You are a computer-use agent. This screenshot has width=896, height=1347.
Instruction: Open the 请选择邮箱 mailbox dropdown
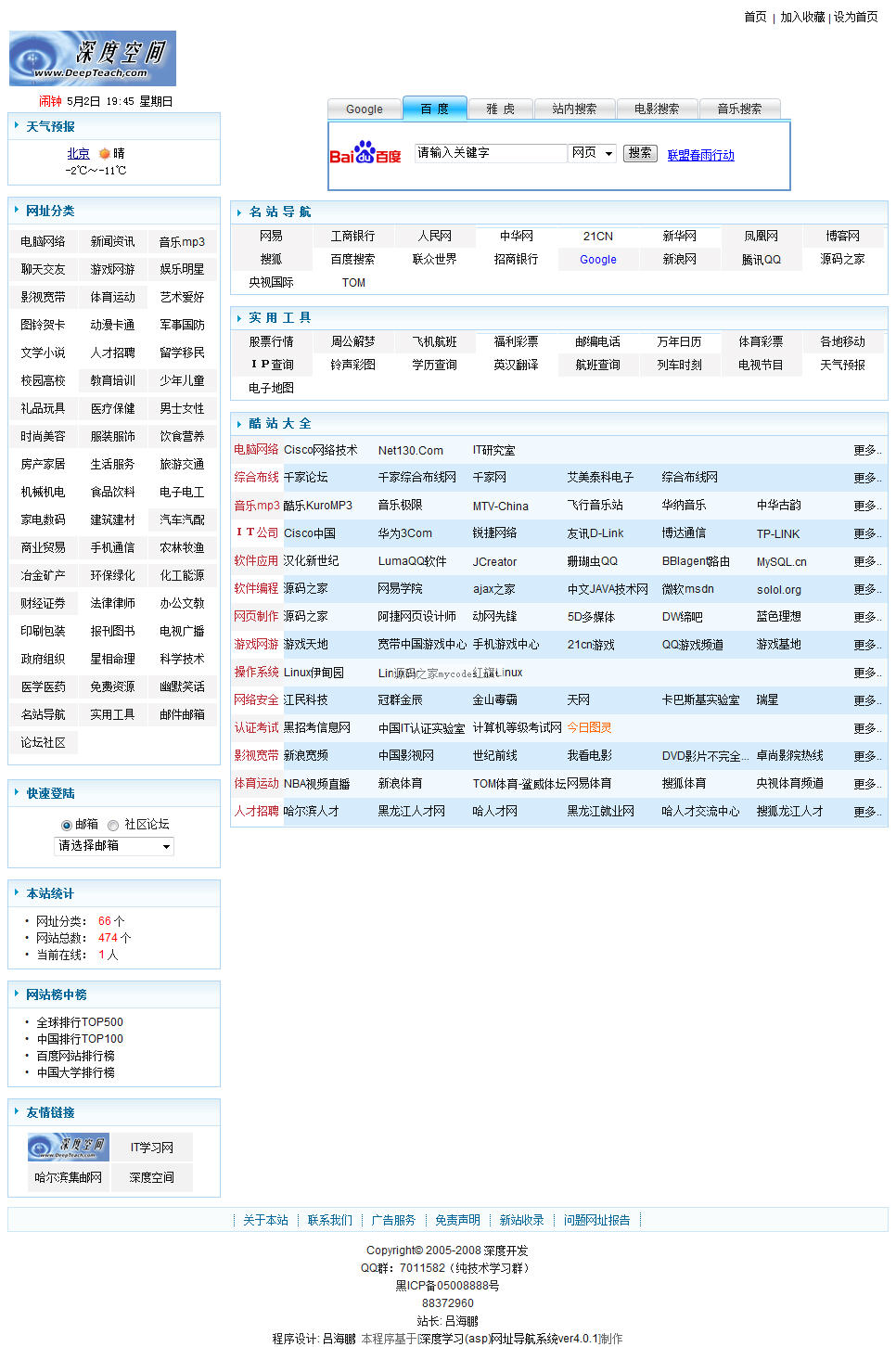[113, 845]
